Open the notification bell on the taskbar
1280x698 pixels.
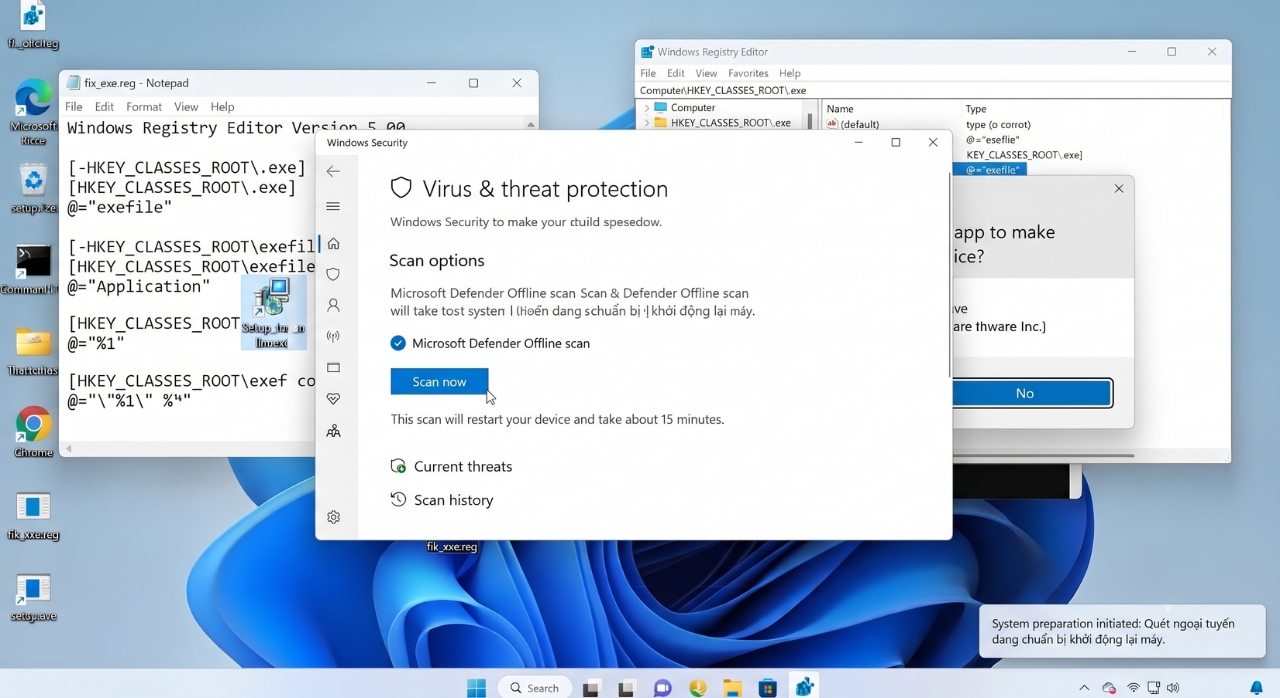(1257, 688)
